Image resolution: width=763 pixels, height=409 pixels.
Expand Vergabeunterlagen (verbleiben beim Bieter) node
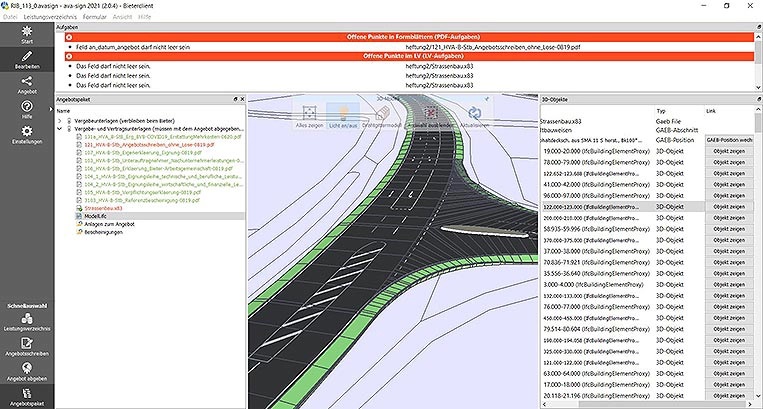pos(59,121)
